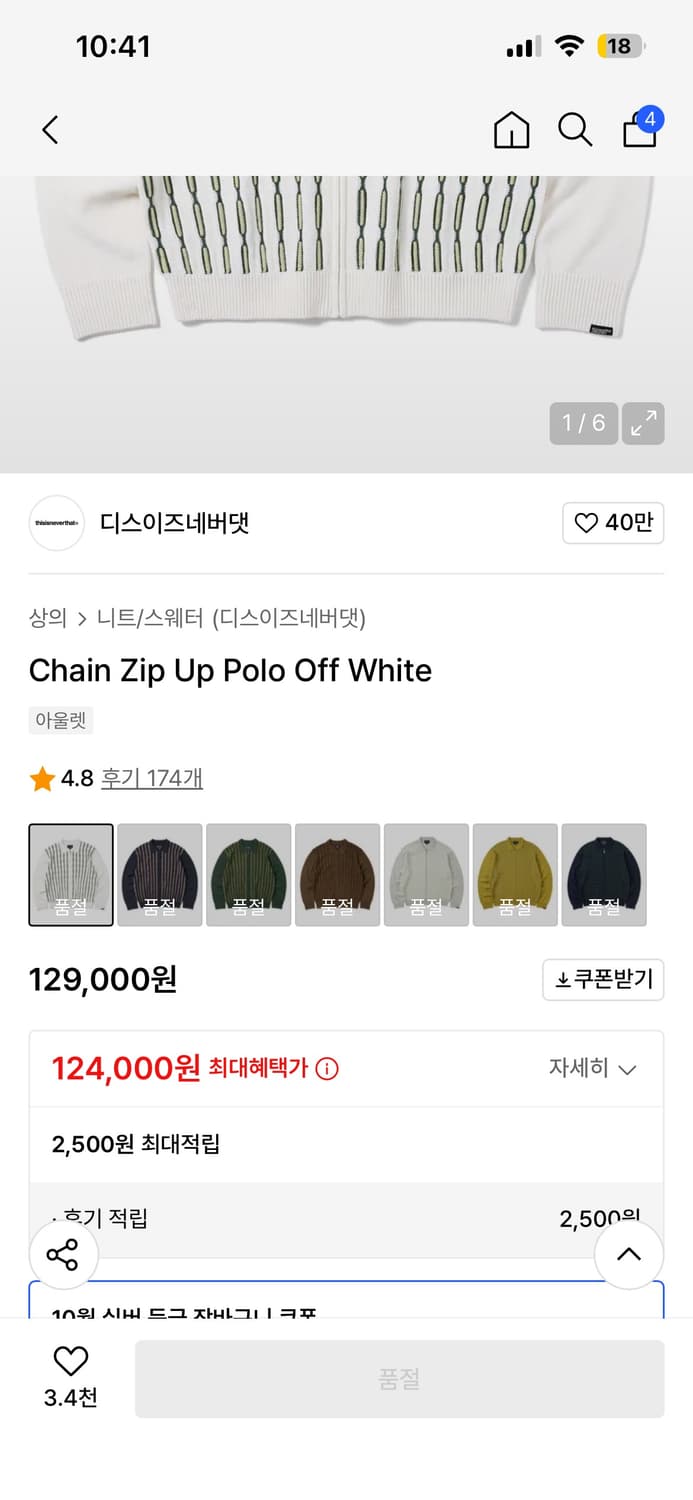Tap the back arrow to return

coord(49,130)
